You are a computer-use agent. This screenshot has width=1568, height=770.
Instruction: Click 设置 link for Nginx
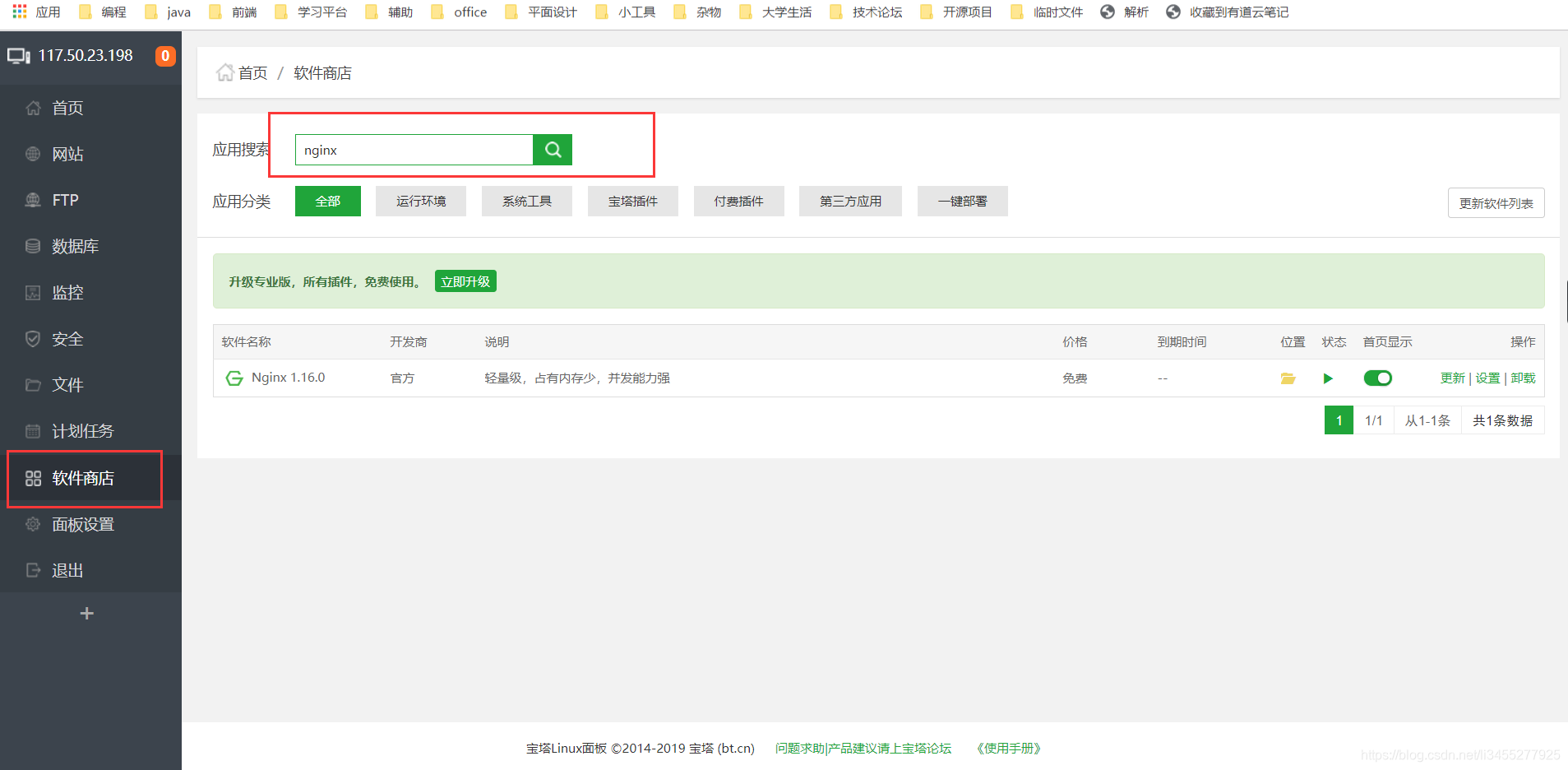pyautogui.click(x=1487, y=378)
